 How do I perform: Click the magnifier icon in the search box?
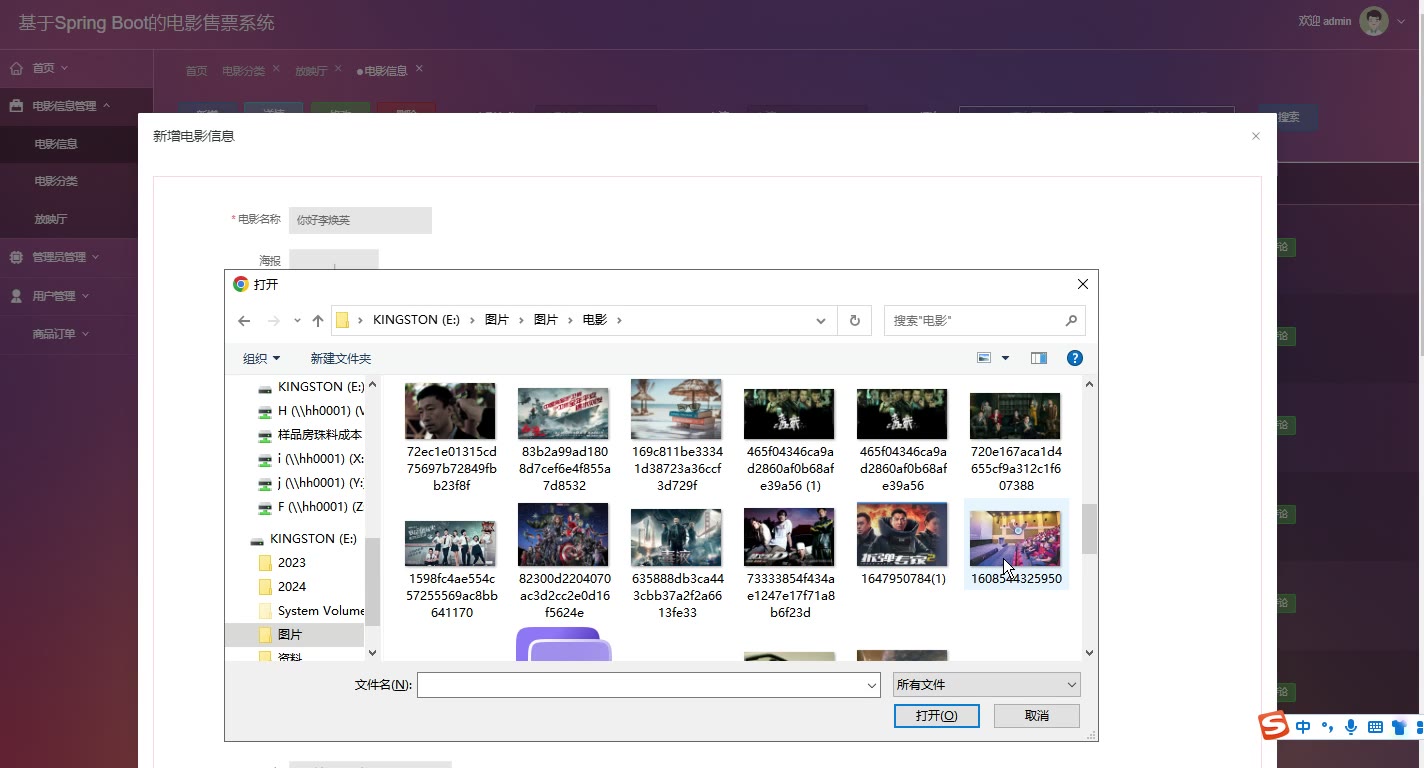coord(1071,320)
